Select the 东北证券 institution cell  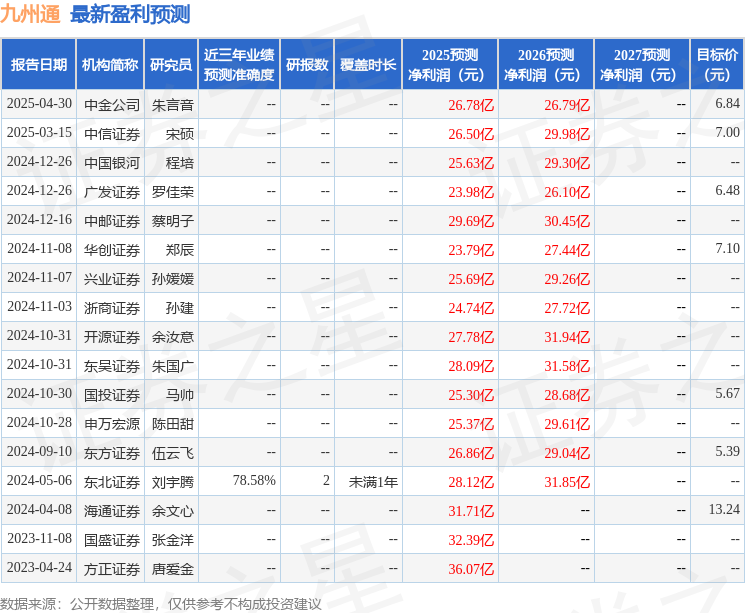pos(112,482)
